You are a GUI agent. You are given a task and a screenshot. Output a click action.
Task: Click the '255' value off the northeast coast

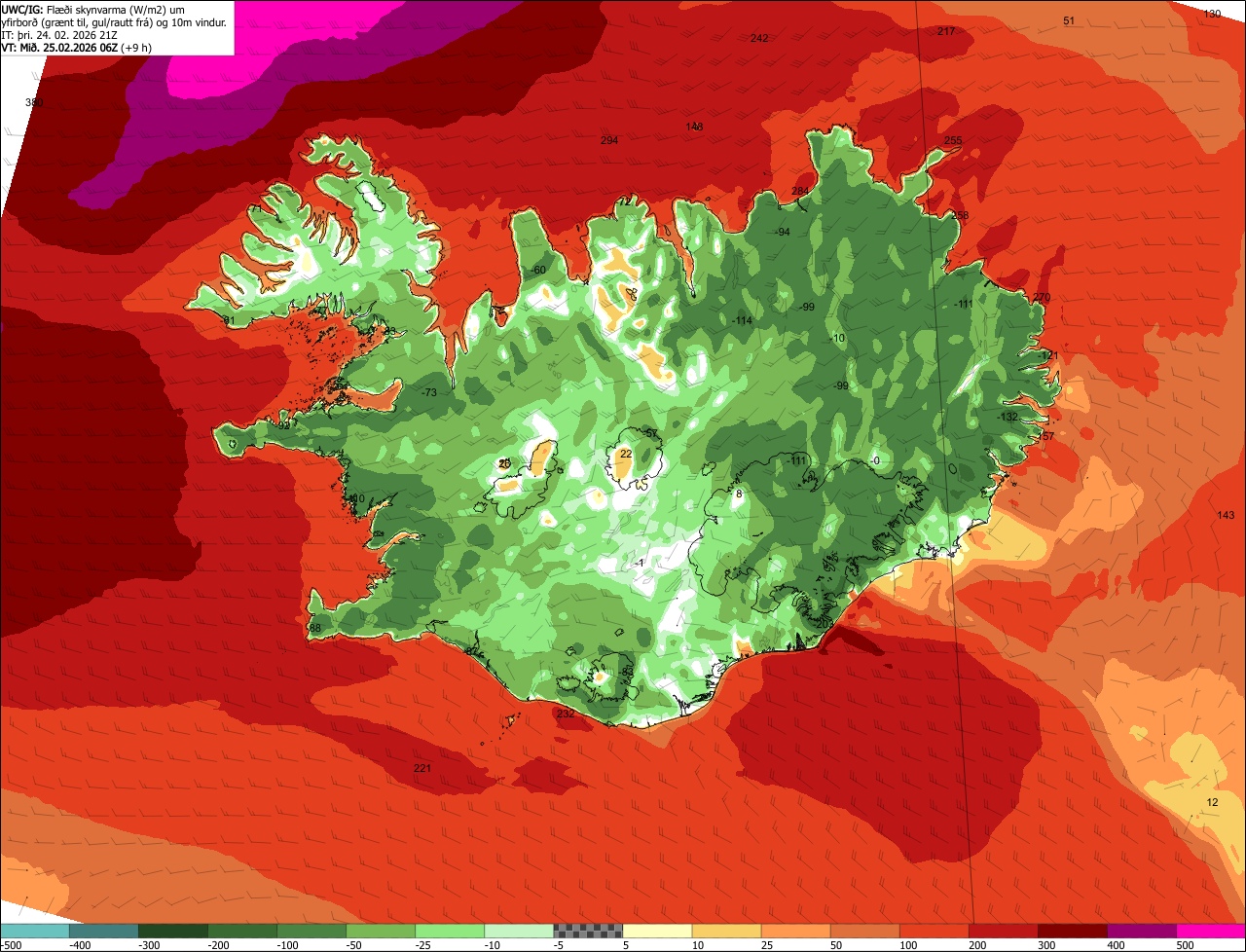point(953,140)
